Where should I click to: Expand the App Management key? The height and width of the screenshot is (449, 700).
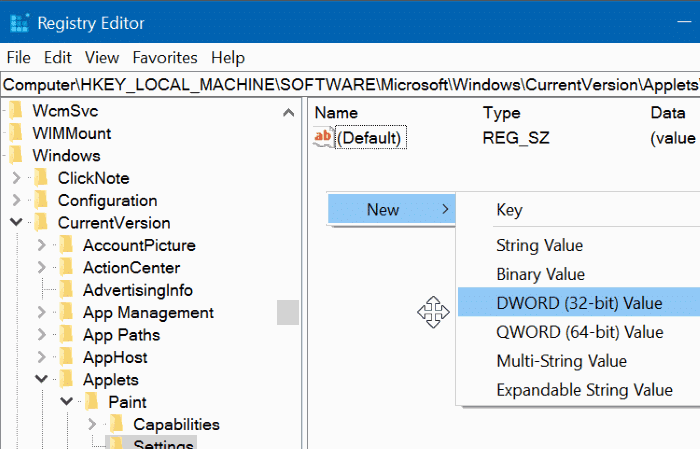click(42, 312)
